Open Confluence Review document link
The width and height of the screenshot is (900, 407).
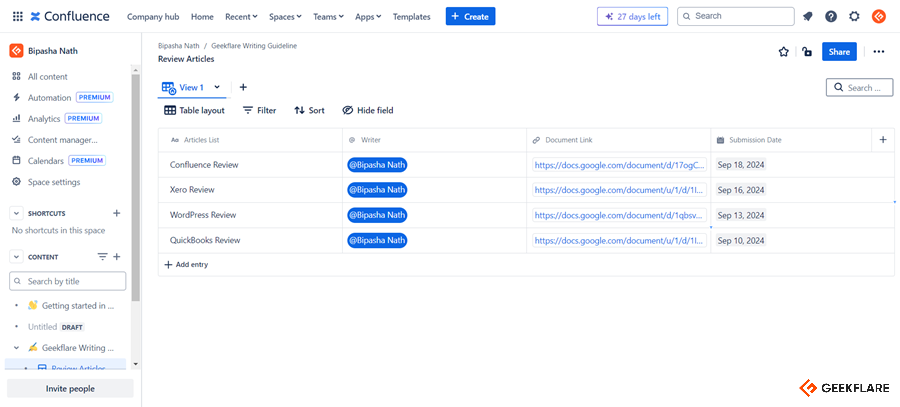tap(619, 165)
